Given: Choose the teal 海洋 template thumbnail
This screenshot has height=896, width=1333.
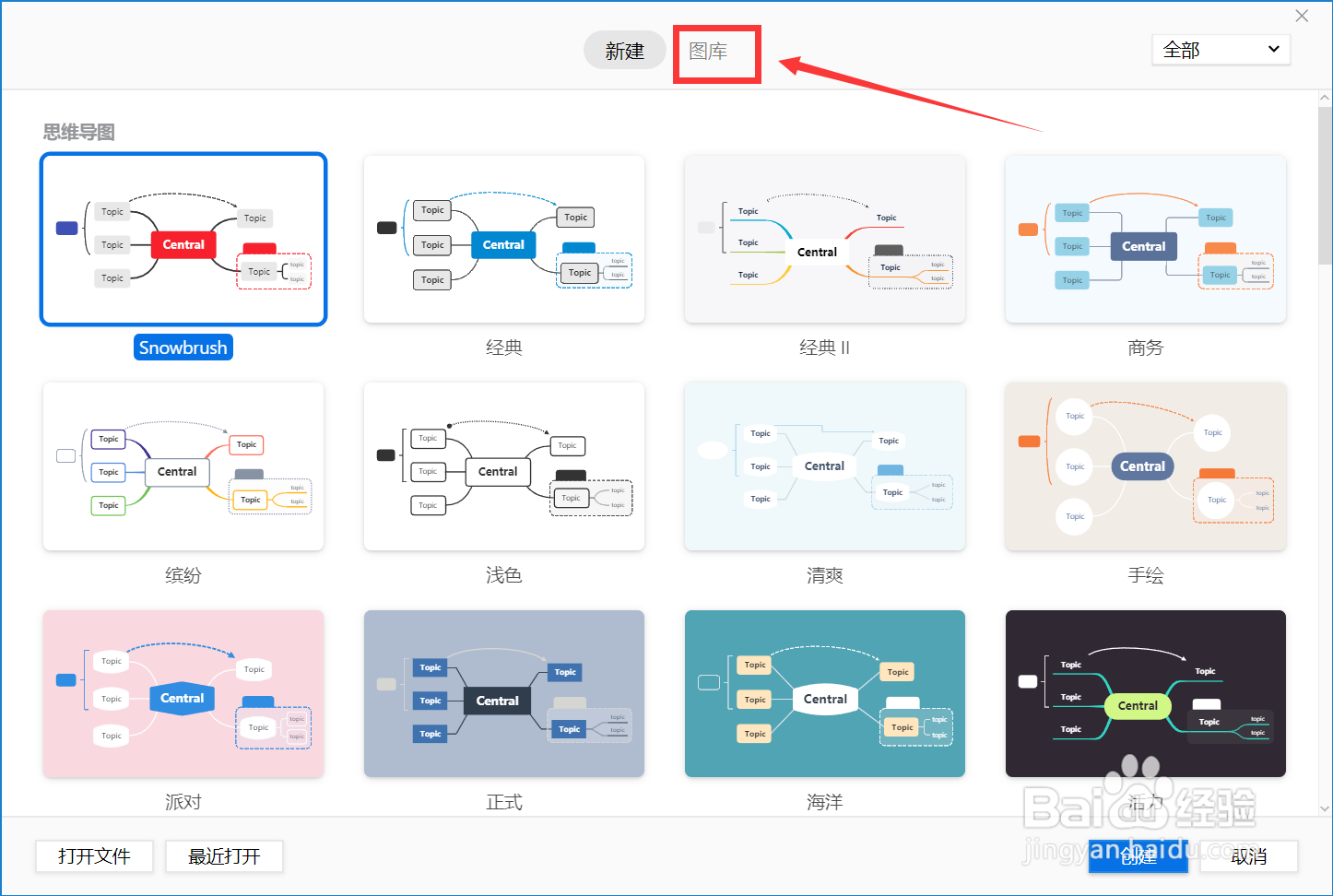Looking at the screenshot, I should 825,693.
